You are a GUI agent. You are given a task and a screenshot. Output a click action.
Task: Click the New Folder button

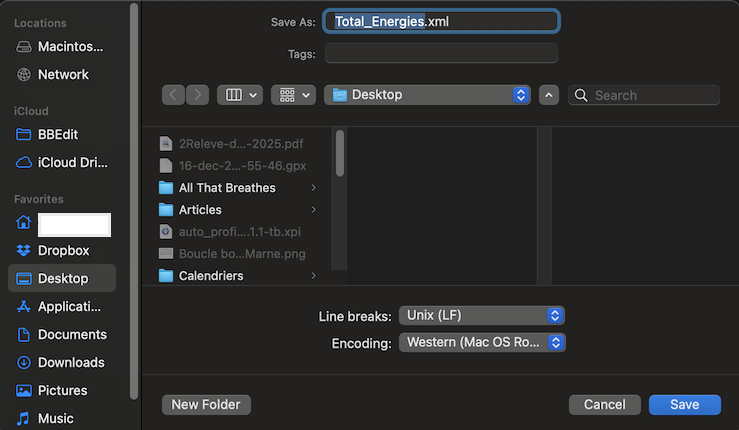click(206, 405)
